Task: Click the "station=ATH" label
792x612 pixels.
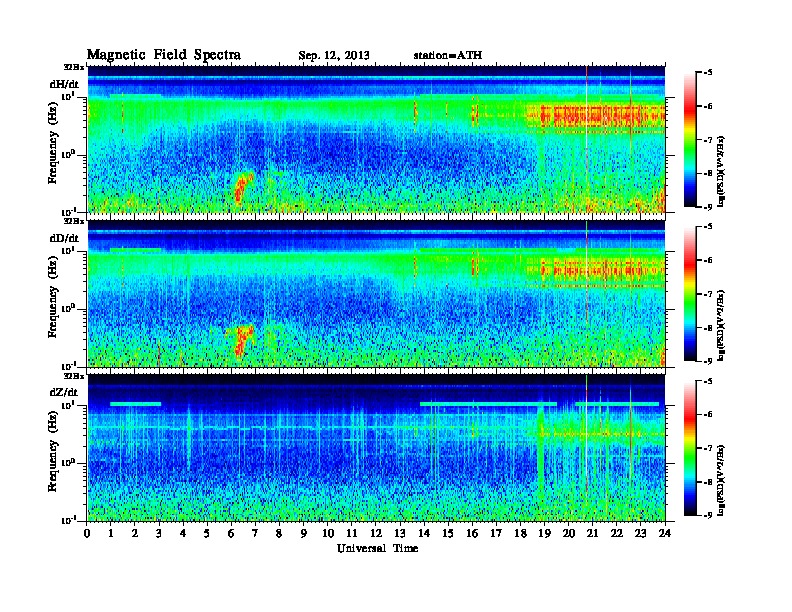Action: coord(448,55)
